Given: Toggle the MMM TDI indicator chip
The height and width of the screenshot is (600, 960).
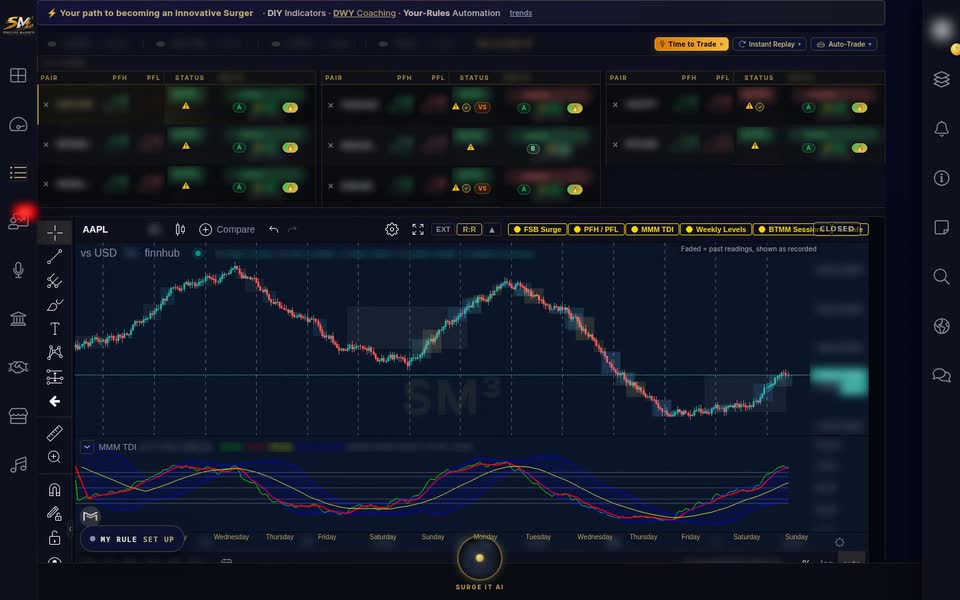Looking at the screenshot, I should point(652,229).
